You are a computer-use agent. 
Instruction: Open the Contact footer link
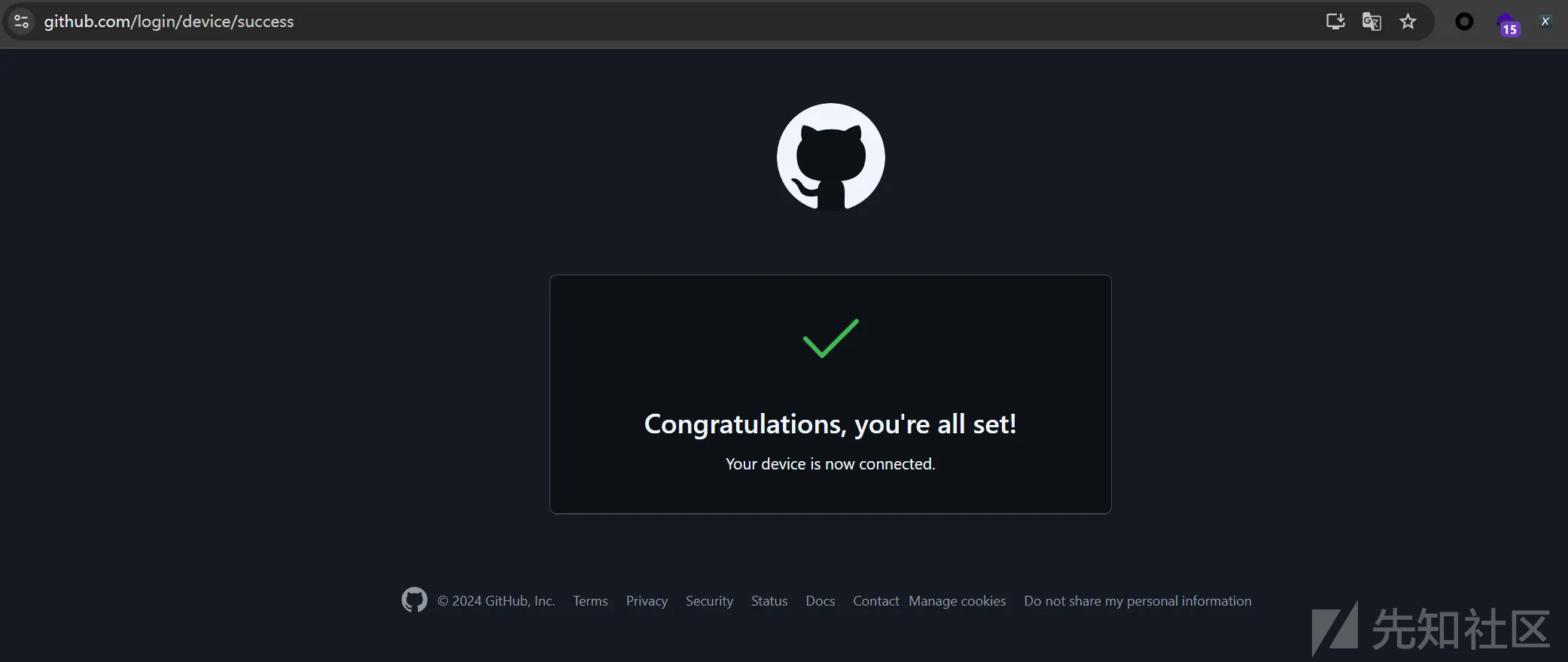click(876, 601)
